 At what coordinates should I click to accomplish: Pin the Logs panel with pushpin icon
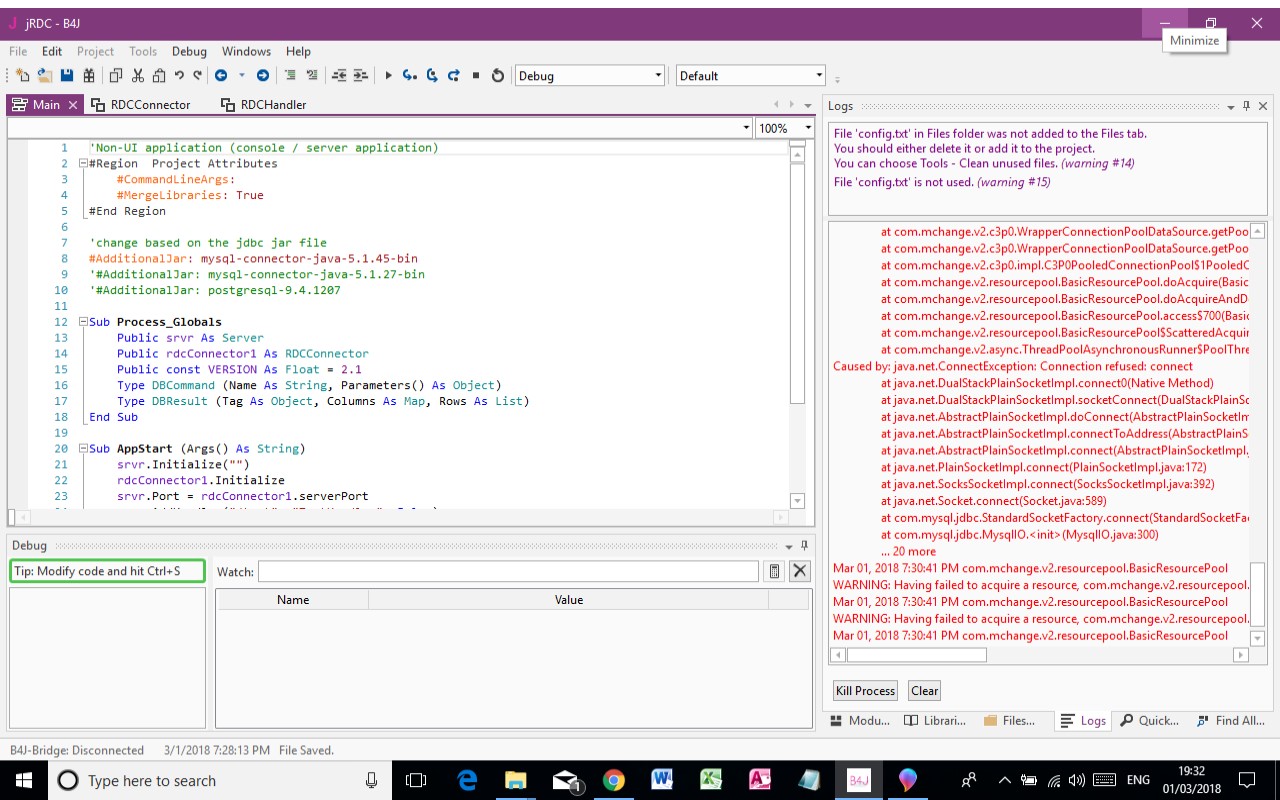point(1246,106)
